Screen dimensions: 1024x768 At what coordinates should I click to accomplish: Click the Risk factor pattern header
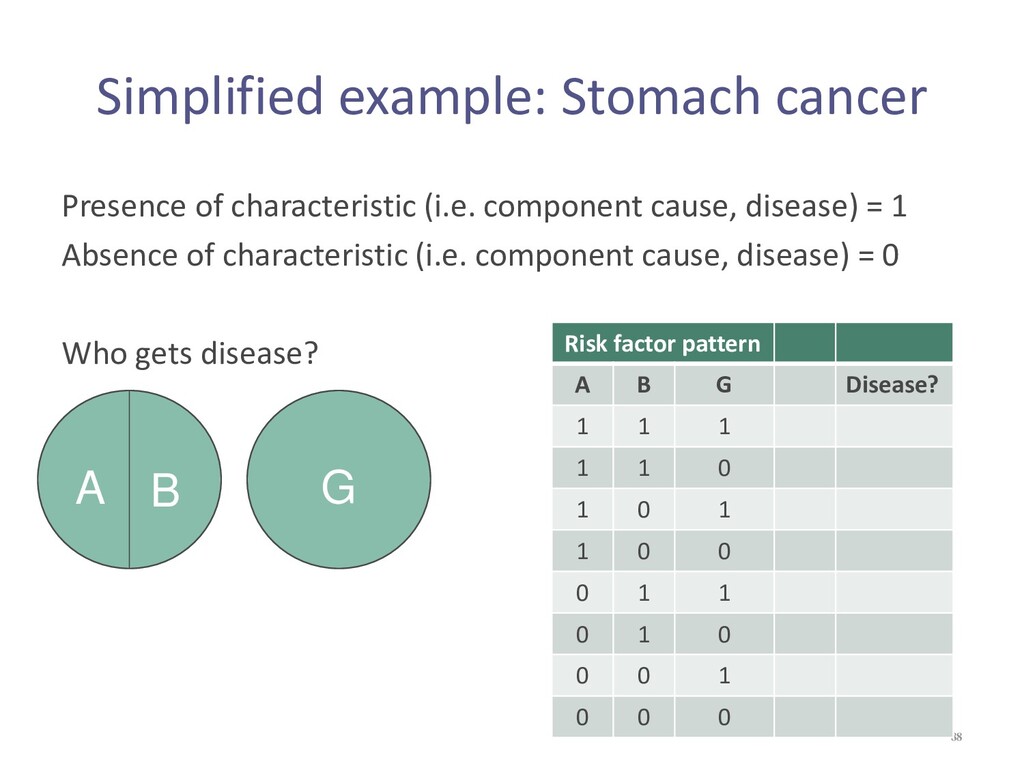tap(662, 343)
